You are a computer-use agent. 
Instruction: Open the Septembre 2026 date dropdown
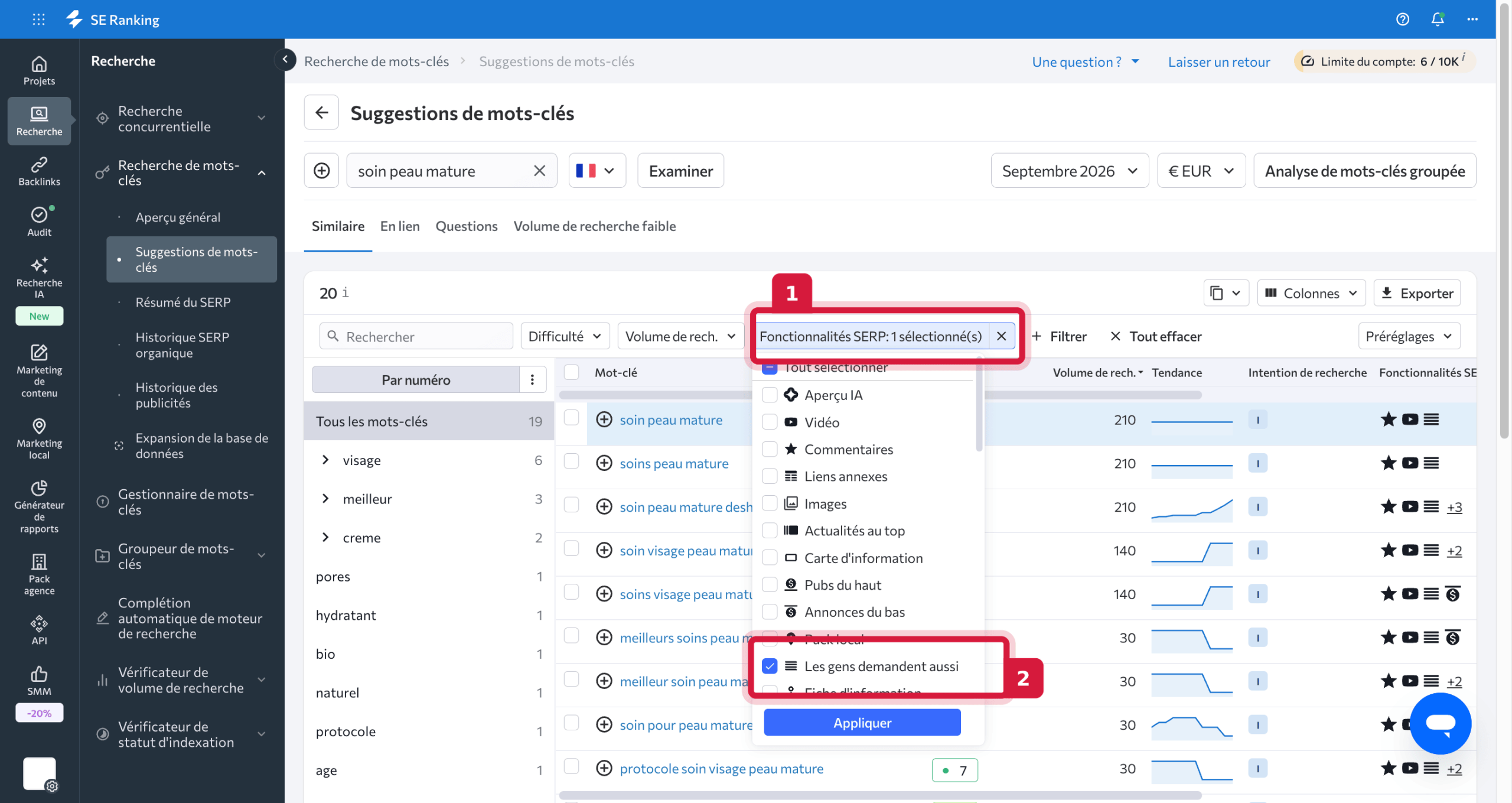1069,171
